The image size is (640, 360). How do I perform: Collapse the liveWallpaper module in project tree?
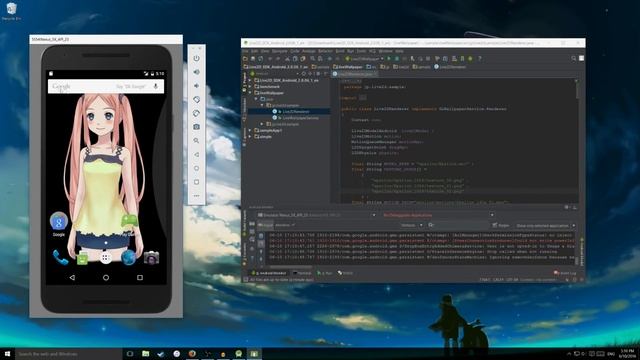pos(250,93)
